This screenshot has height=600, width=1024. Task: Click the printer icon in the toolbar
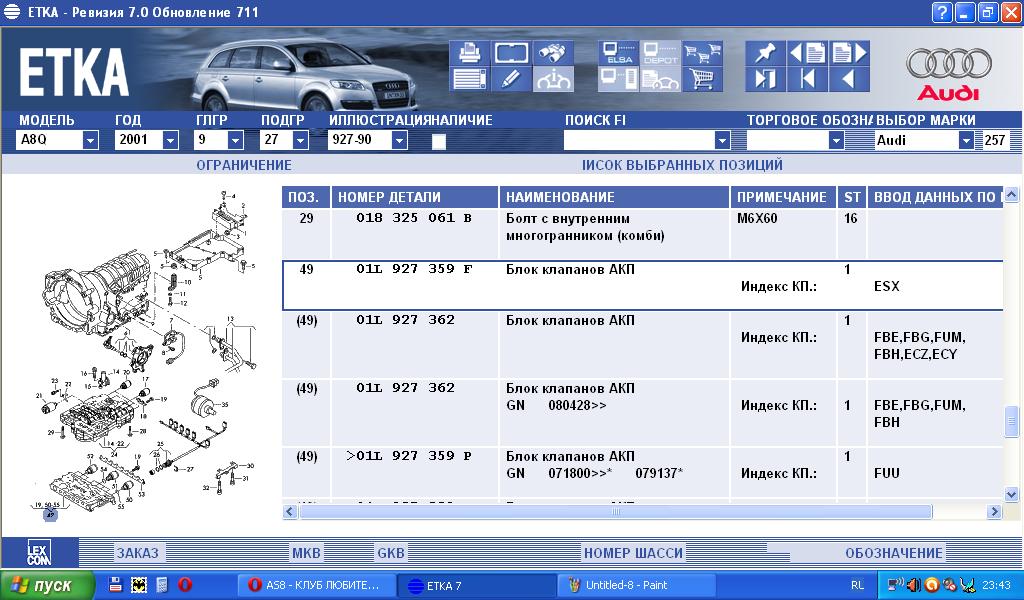point(468,52)
